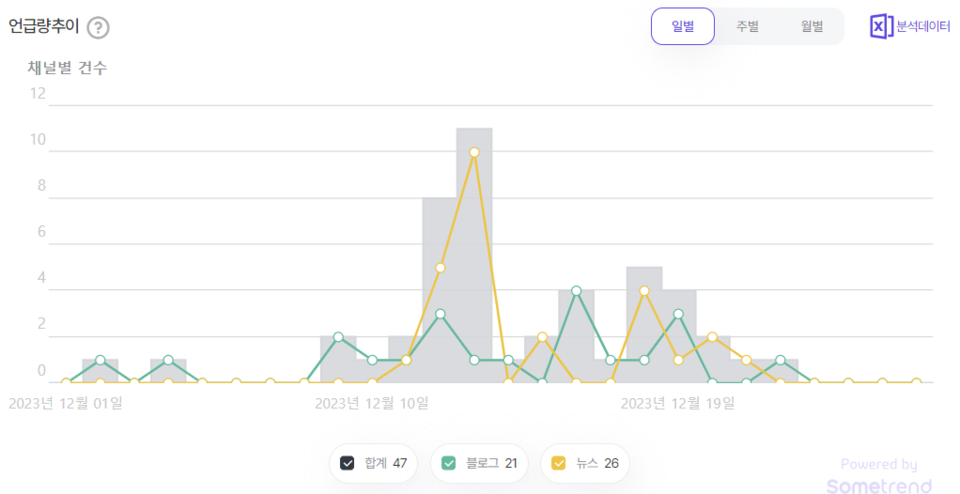Click the 2023년 12월 10일 axis label
This screenshot has height=494, width=960.
click(371, 403)
